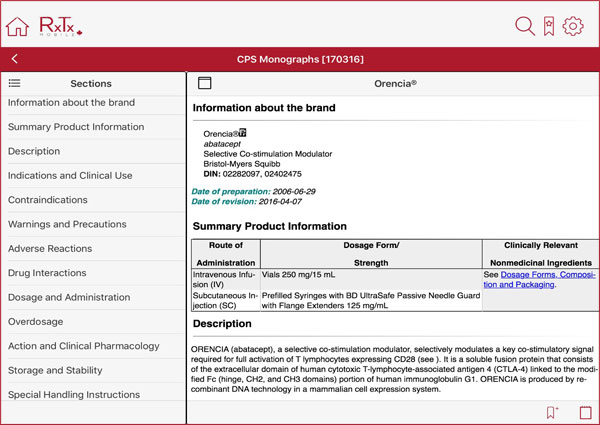Tap the Intravenous Infusion (IV) cell

click(x=226, y=279)
